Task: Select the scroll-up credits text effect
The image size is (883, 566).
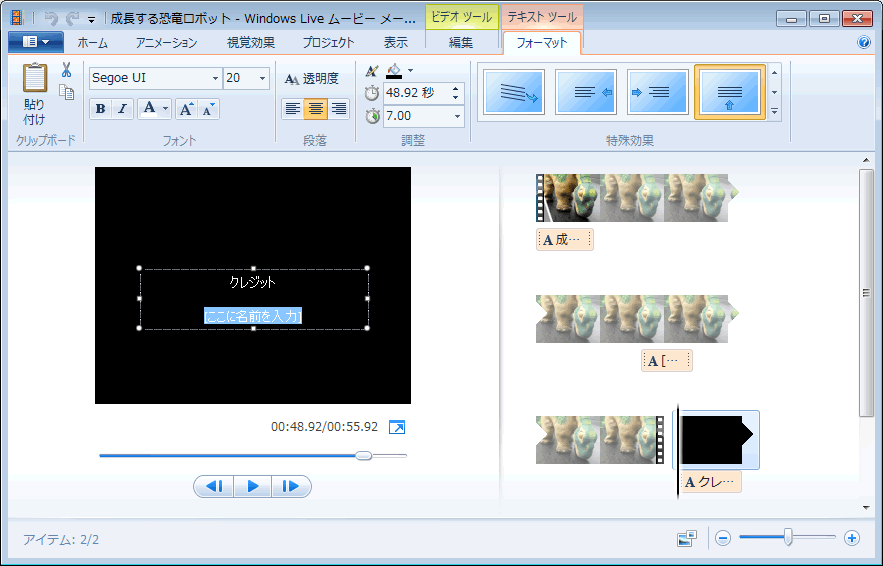Action: click(x=730, y=92)
